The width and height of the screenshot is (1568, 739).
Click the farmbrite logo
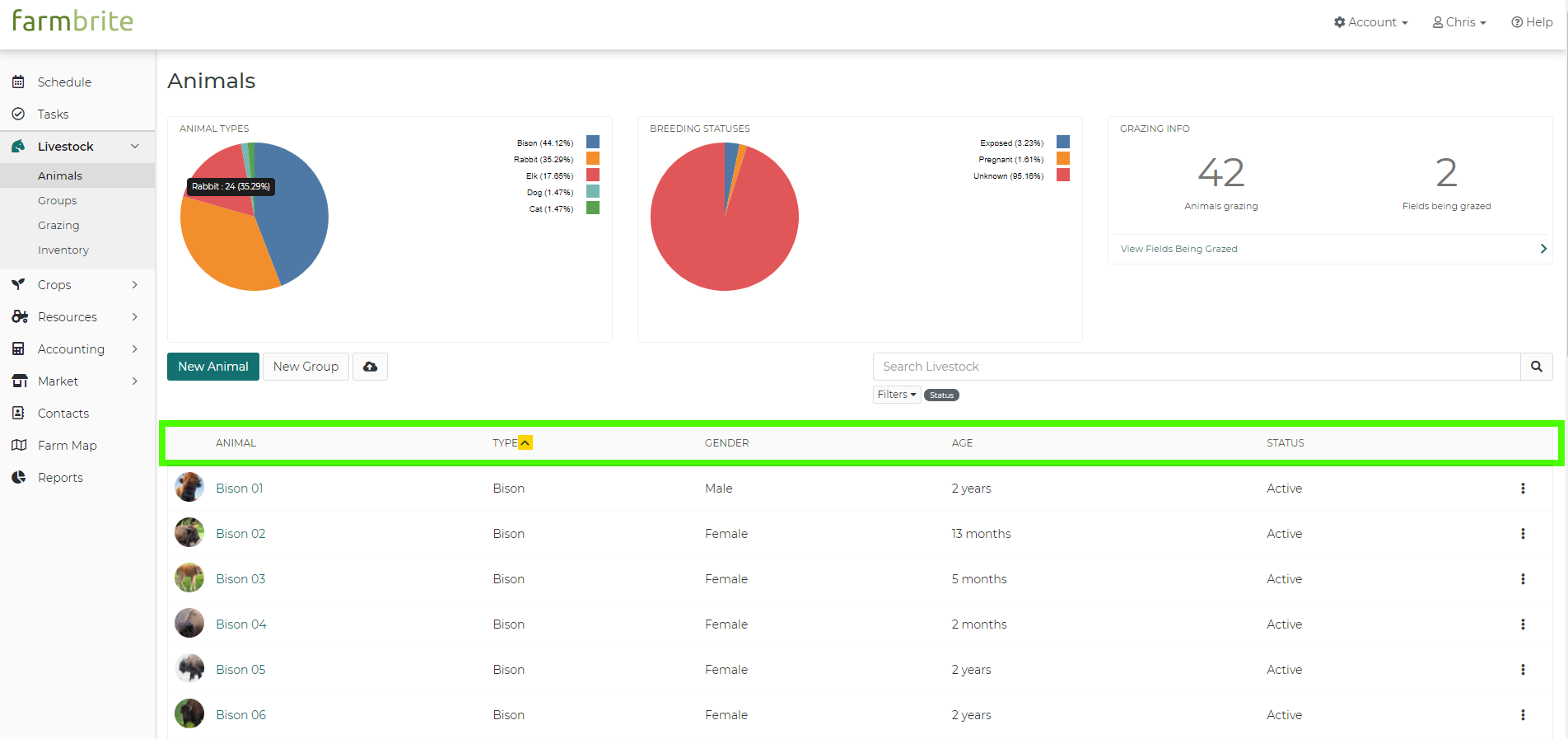(x=72, y=21)
